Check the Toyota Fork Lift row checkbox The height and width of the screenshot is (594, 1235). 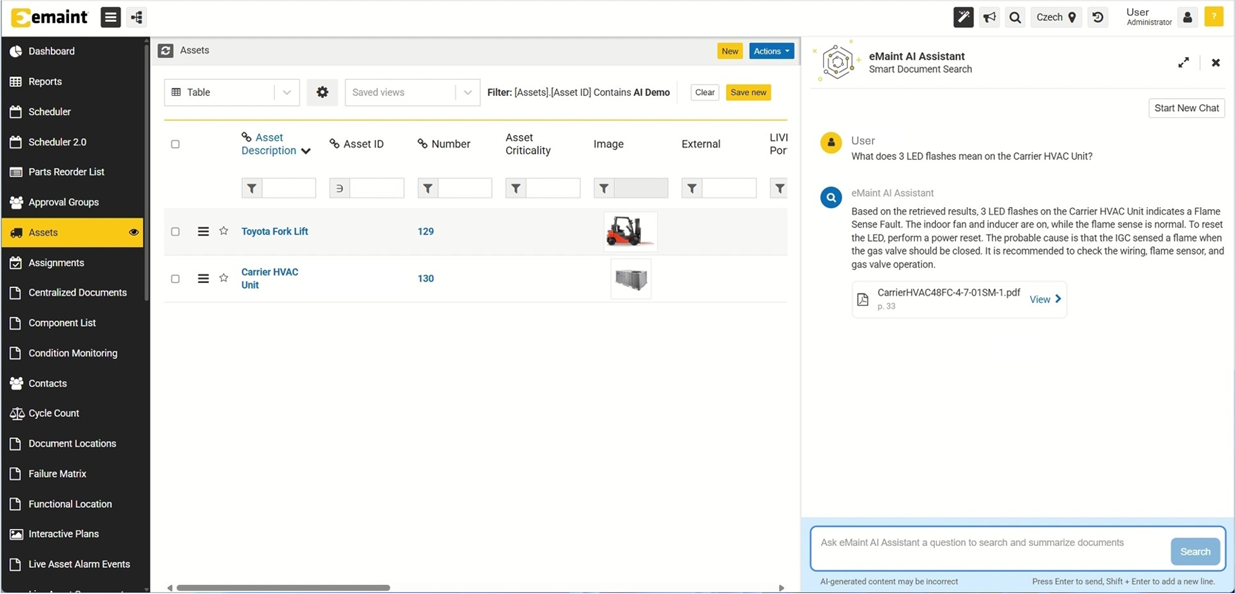point(175,231)
